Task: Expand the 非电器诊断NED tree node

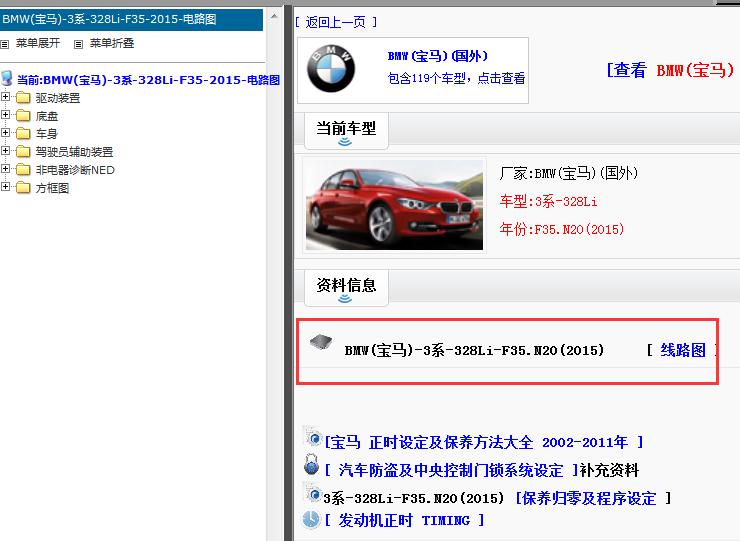Action: click(x=5, y=169)
